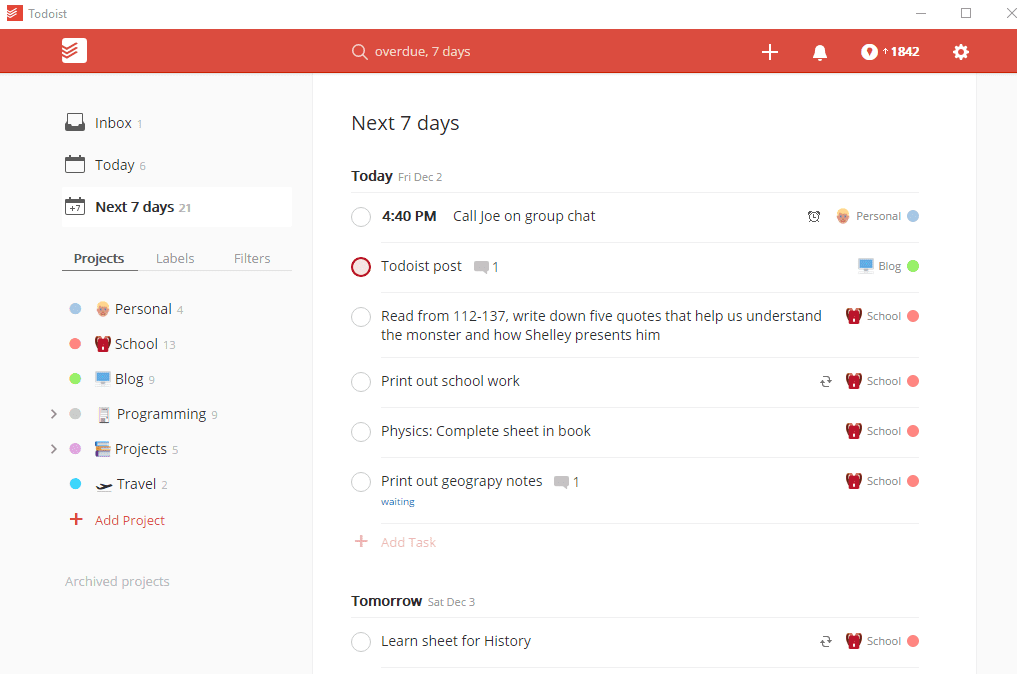The image size is (1017, 674).
Task: Expand the Projects project subtree
Action: 54,449
